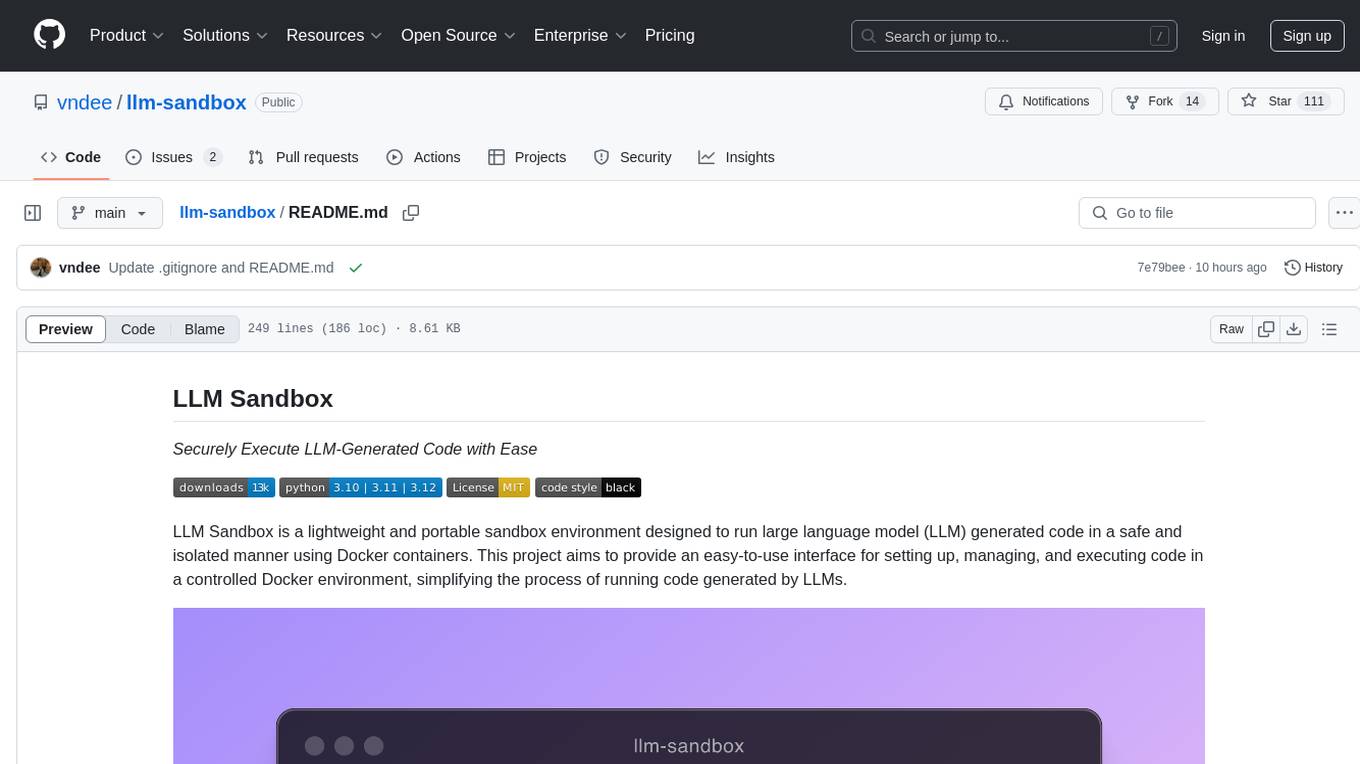Switch to the Issues tab
Image resolution: width=1360 pixels, height=764 pixels.
click(173, 157)
